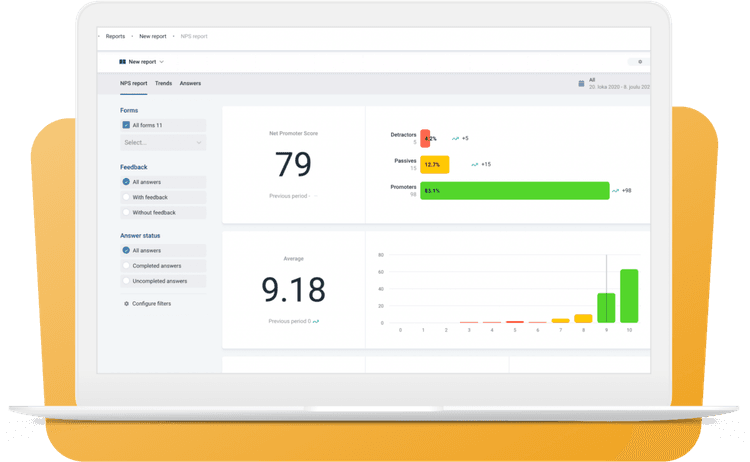The height and width of the screenshot is (462, 750).
Task: Go to Reports breadcrumb link
Action: (115, 36)
